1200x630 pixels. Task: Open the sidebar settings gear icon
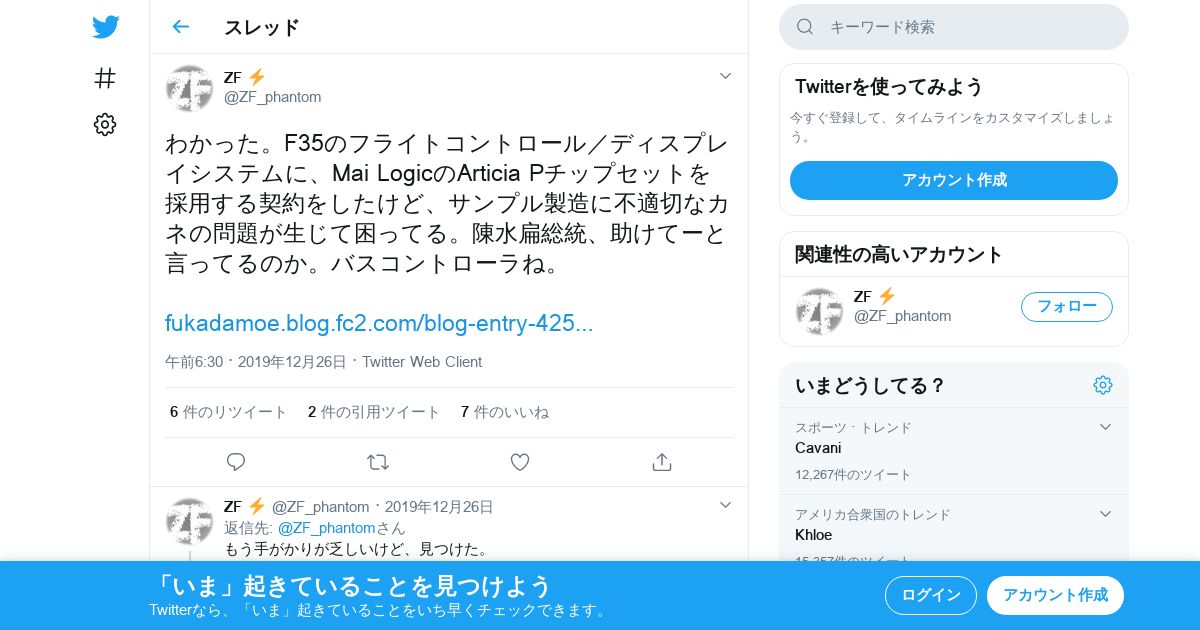pyautogui.click(x=105, y=124)
